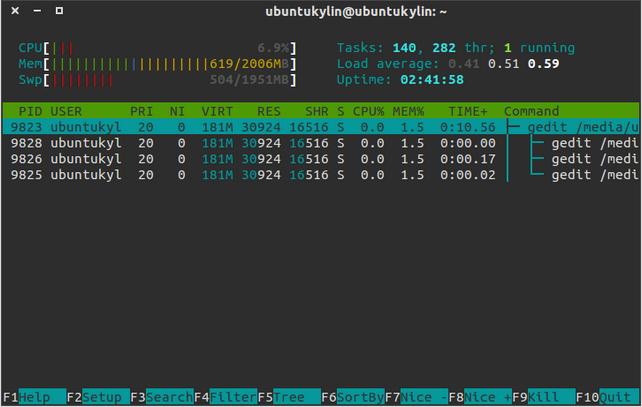
Task: Click the CPU usage meter bar
Action: click(157, 48)
